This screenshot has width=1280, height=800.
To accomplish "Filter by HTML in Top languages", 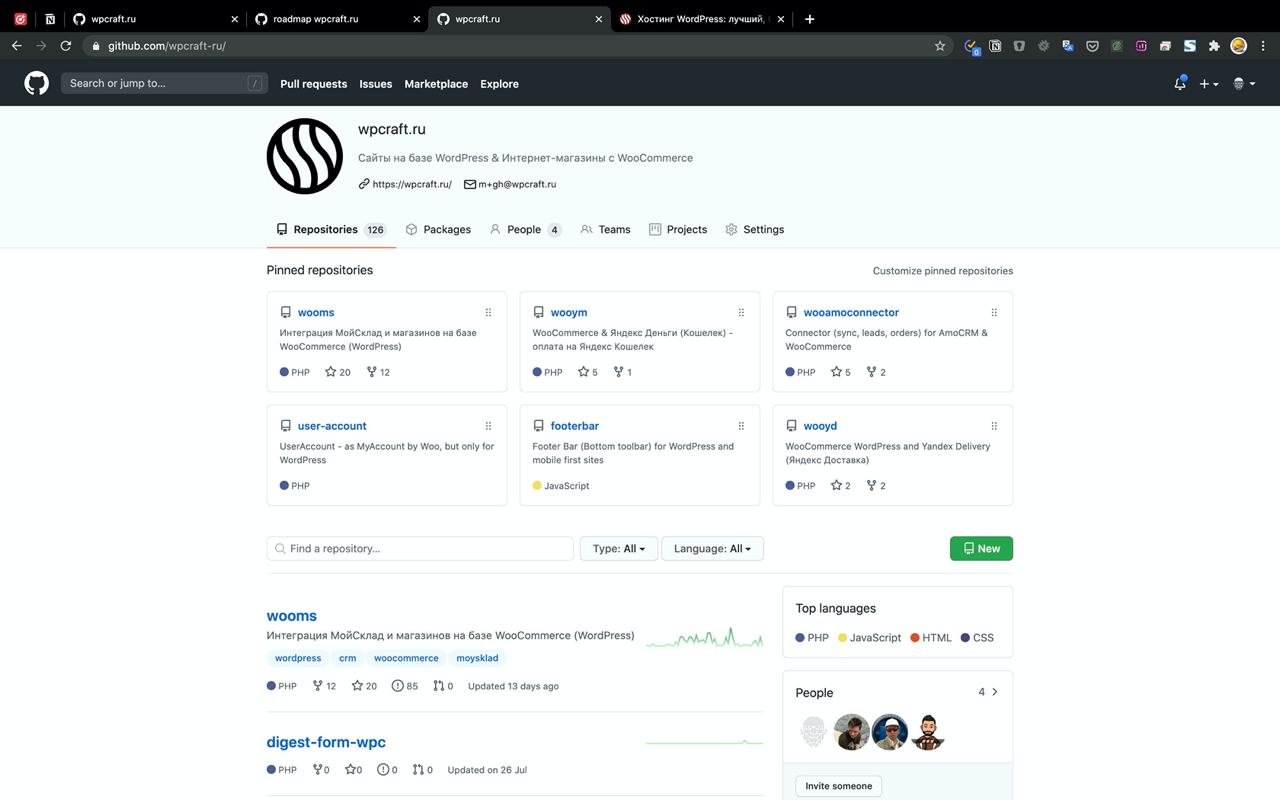I will tap(931, 638).
